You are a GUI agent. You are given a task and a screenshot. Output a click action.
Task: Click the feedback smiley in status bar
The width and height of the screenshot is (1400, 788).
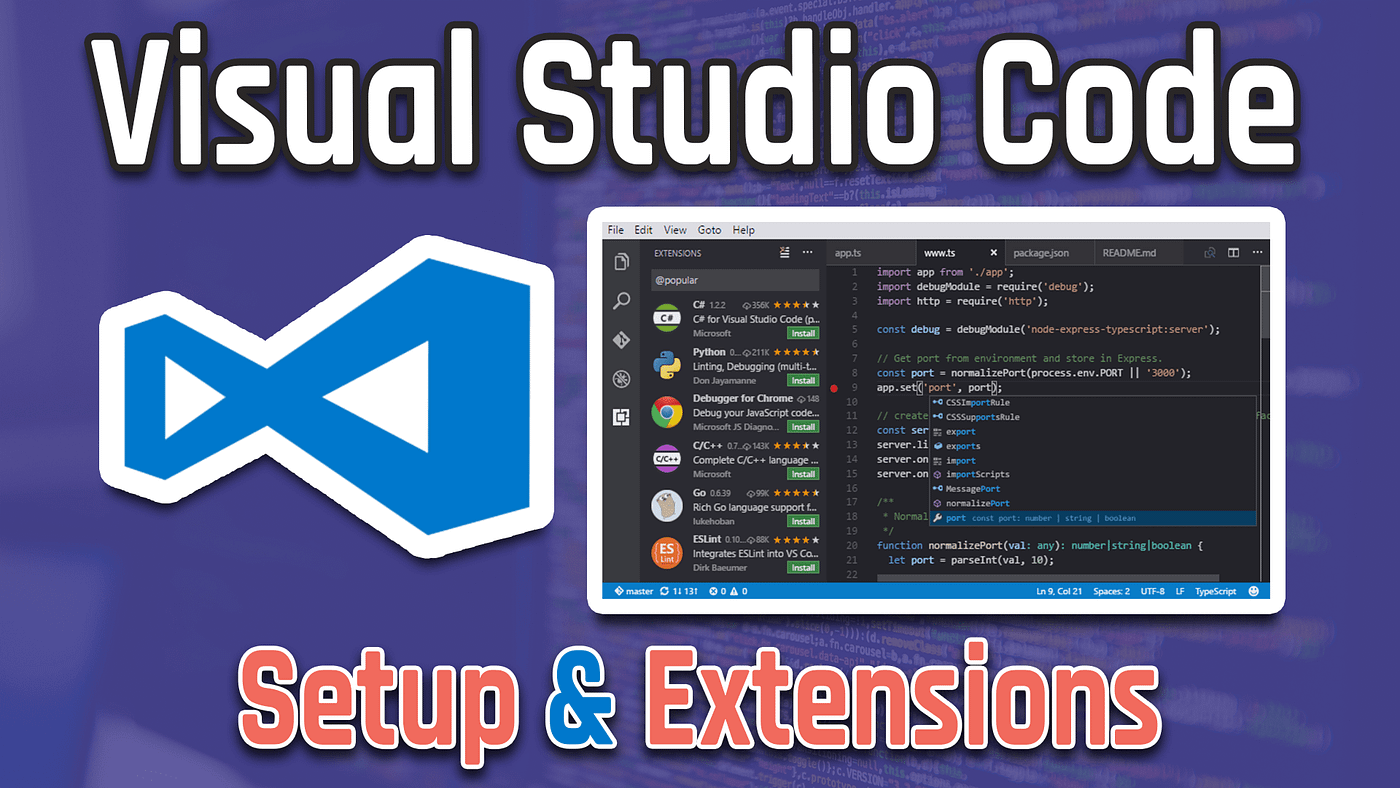[x=1256, y=591]
